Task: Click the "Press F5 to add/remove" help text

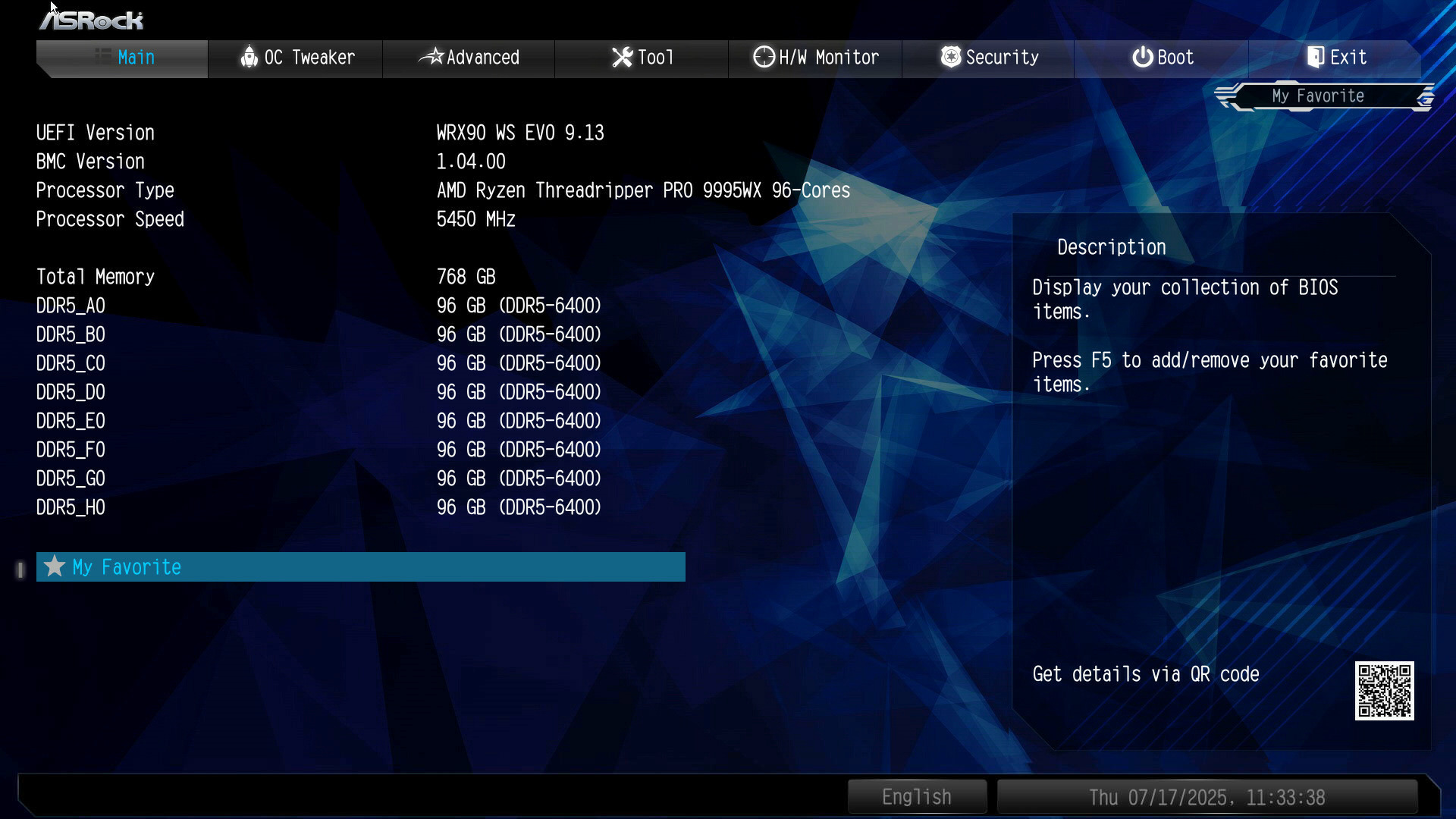Action: tap(1210, 372)
